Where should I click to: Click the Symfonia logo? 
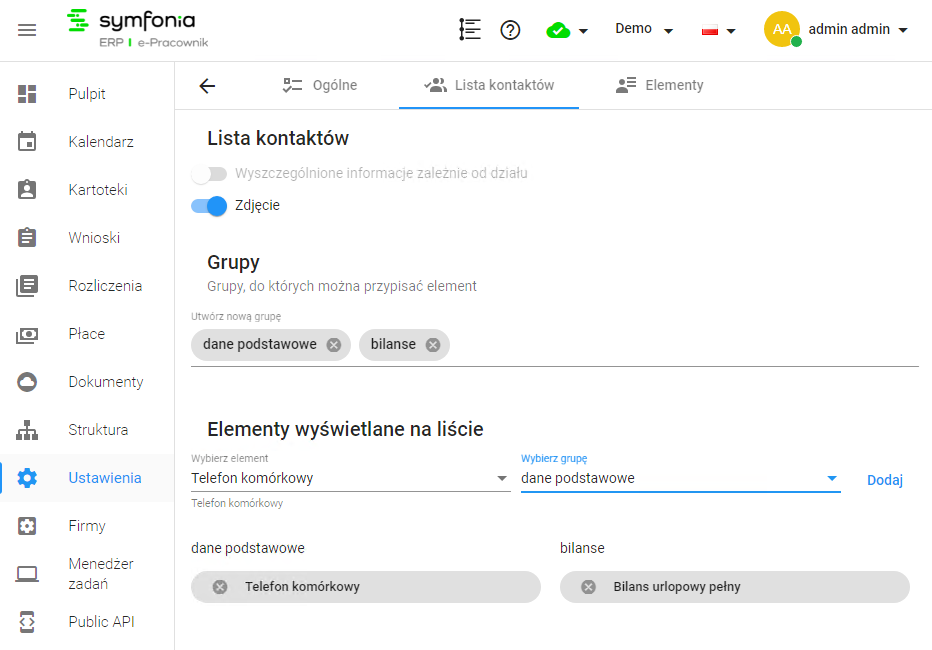[x=137, y=29]
